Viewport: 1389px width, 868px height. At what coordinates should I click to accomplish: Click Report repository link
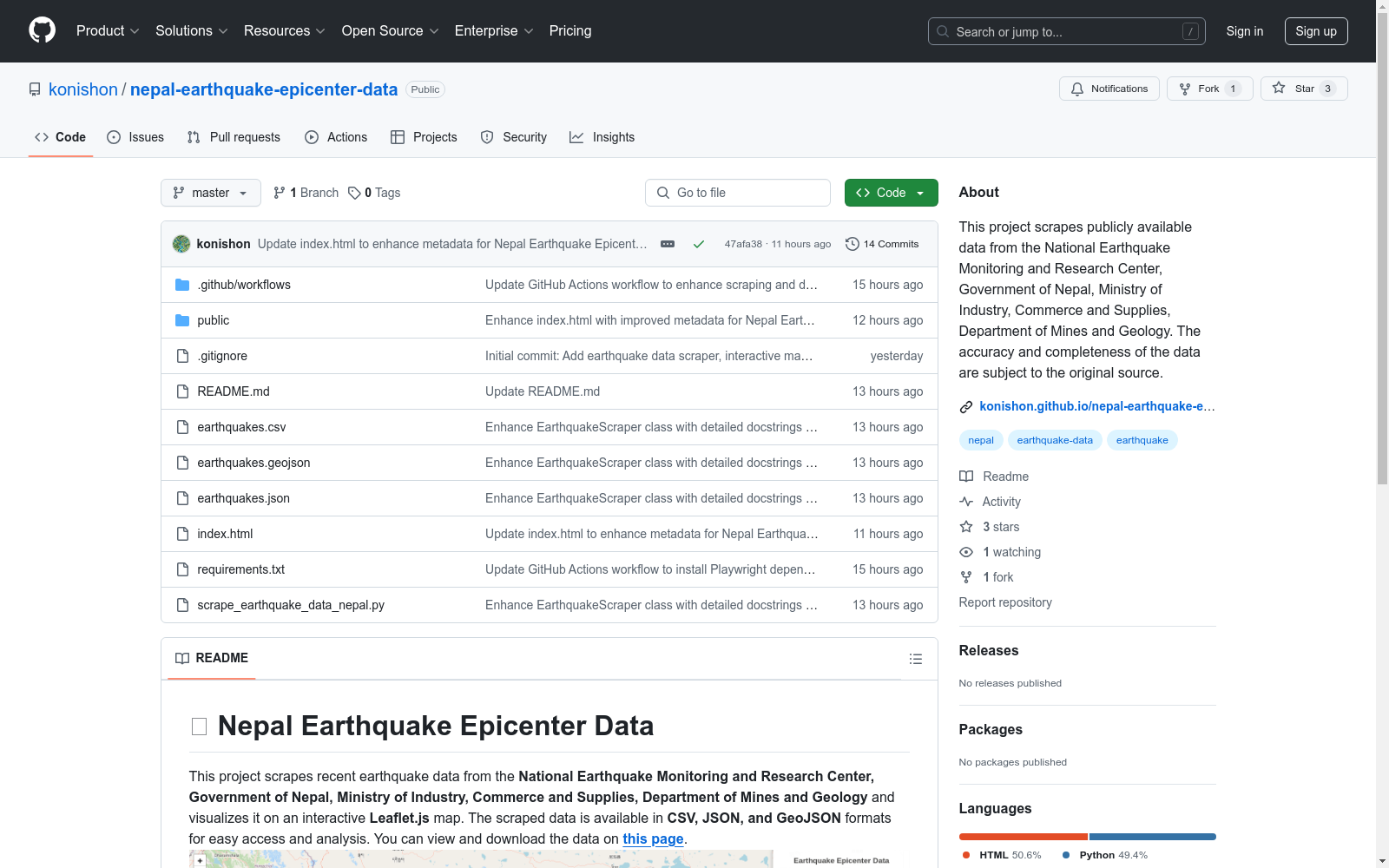click(1005, 602)
